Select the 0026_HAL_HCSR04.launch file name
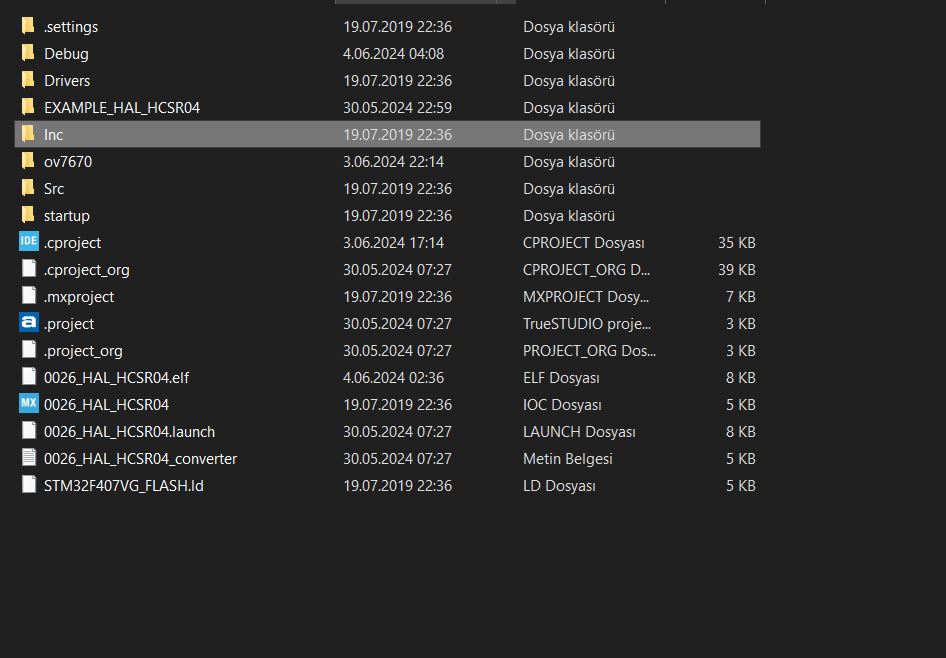The image size is (946, 658). 129,431
